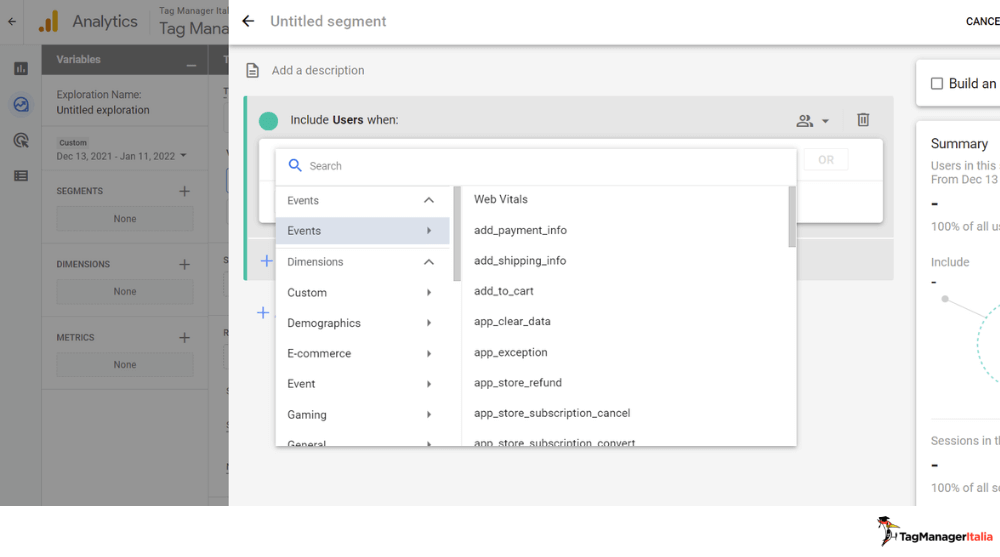Expand the Custom dimensions submenu
Image resolution: width=1000 pixels, height=557 pixels.
[x=362, y=292]
